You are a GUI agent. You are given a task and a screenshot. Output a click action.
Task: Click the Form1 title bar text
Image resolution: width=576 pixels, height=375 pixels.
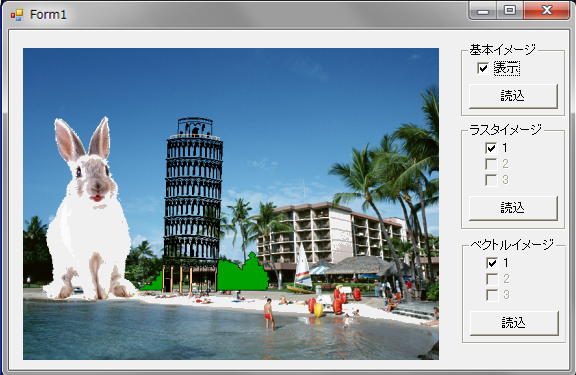coord(48,15)
